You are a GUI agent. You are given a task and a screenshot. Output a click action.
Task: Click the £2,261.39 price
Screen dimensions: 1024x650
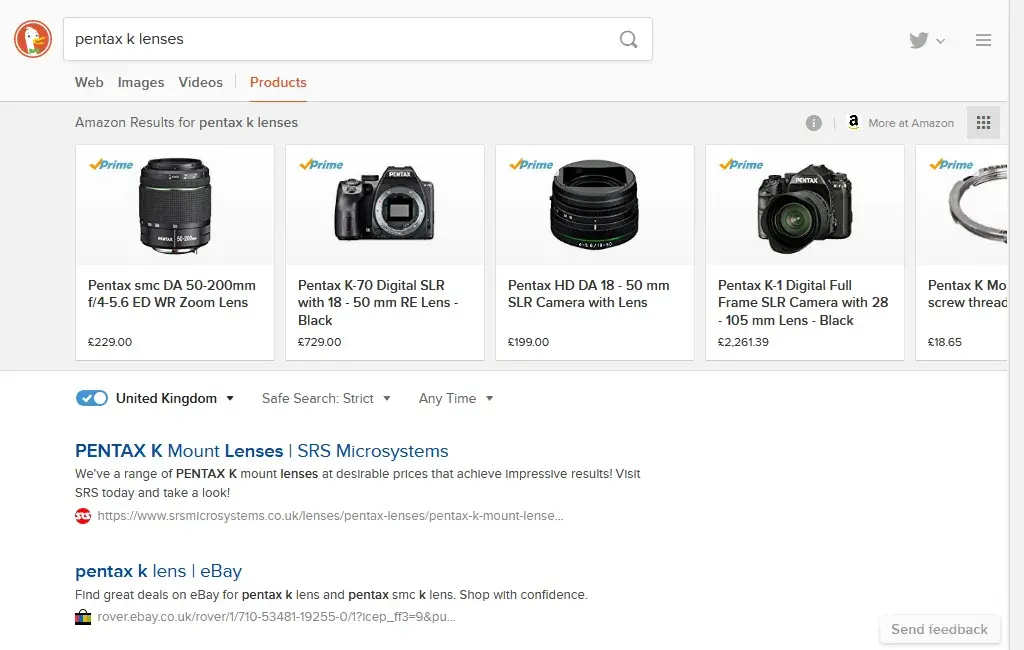[x=743, y=342]
